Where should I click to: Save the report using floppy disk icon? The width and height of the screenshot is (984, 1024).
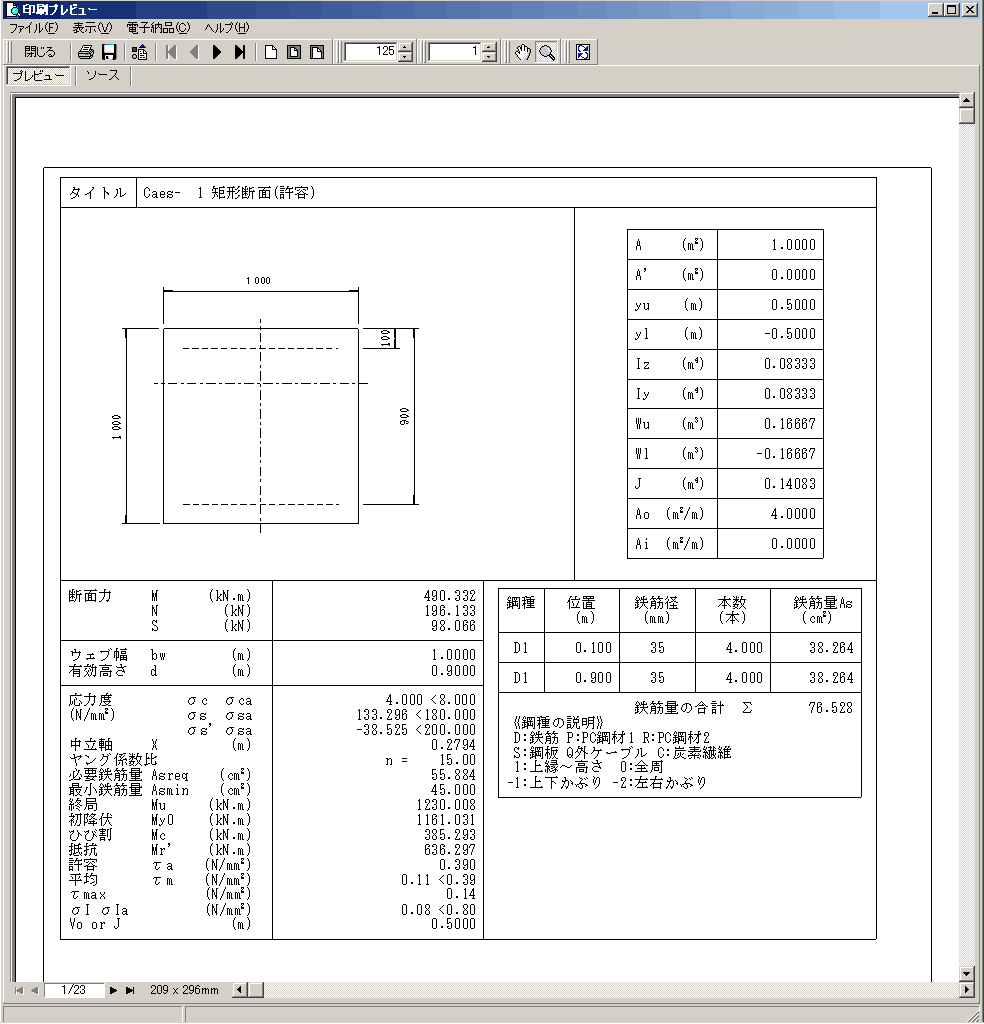[x=109, y=52]
